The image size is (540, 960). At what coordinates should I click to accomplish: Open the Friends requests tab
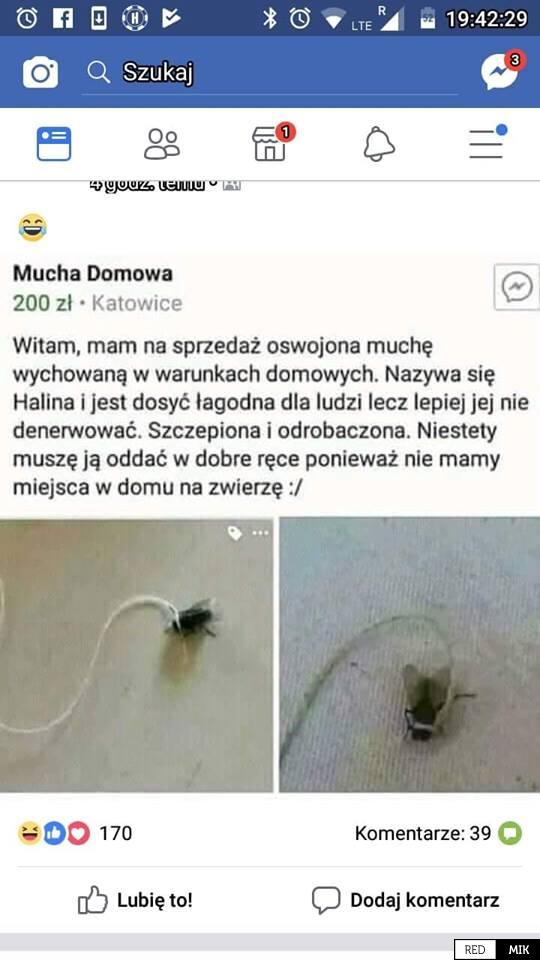coord(162,144)
